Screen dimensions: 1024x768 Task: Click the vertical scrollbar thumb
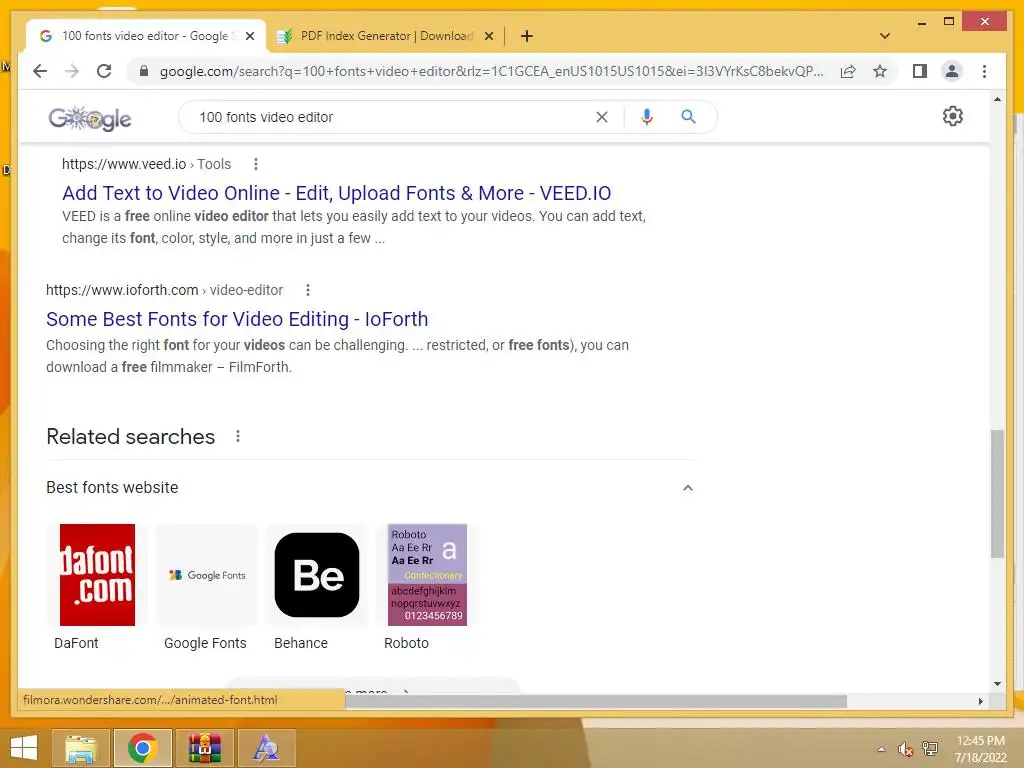click(997, 493)
